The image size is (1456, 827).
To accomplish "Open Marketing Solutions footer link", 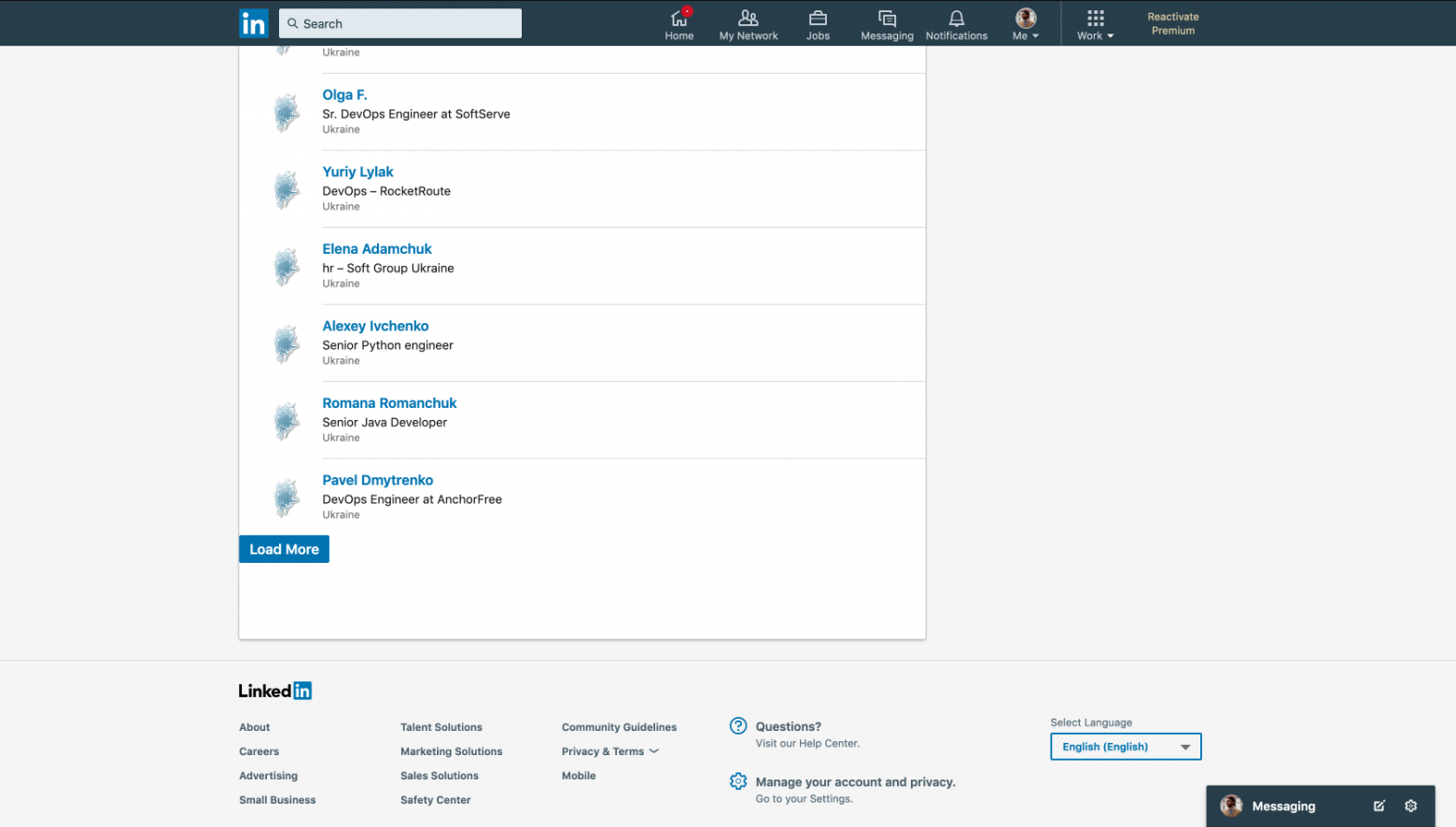I will point(451,751).
